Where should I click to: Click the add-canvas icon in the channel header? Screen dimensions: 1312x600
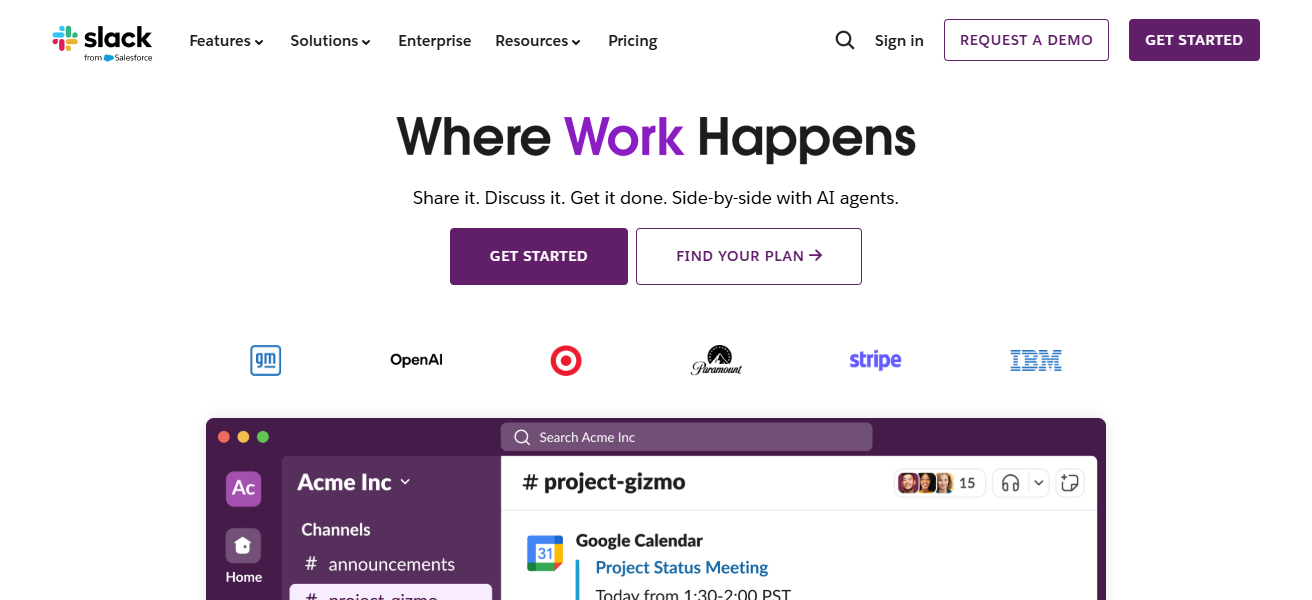click(x=1070, y=482)
